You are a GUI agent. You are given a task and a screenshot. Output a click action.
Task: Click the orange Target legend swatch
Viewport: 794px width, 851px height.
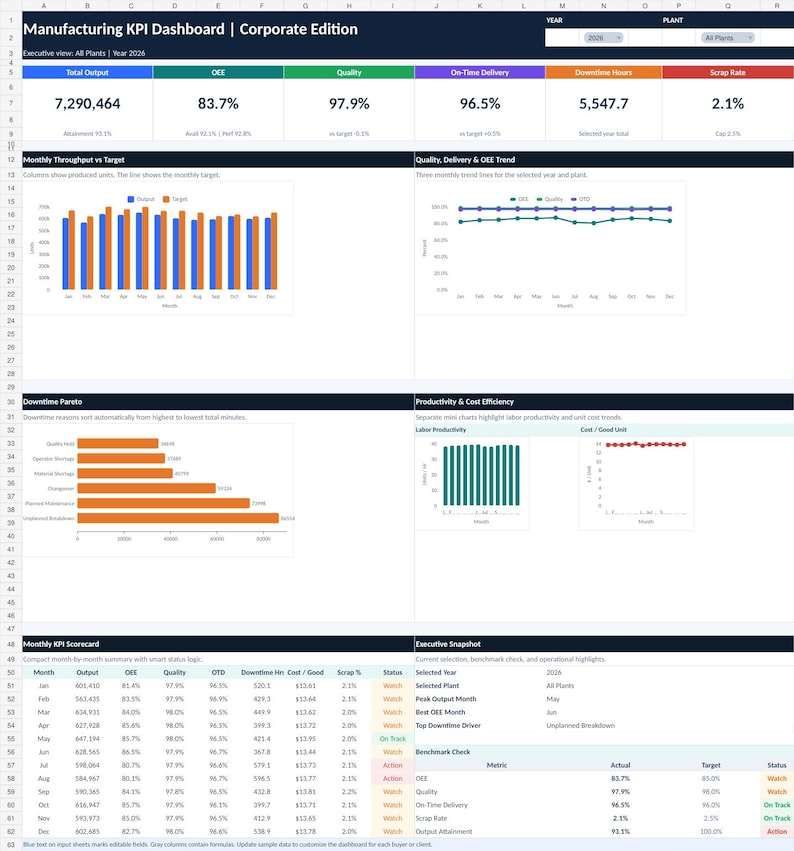point(166,199)
